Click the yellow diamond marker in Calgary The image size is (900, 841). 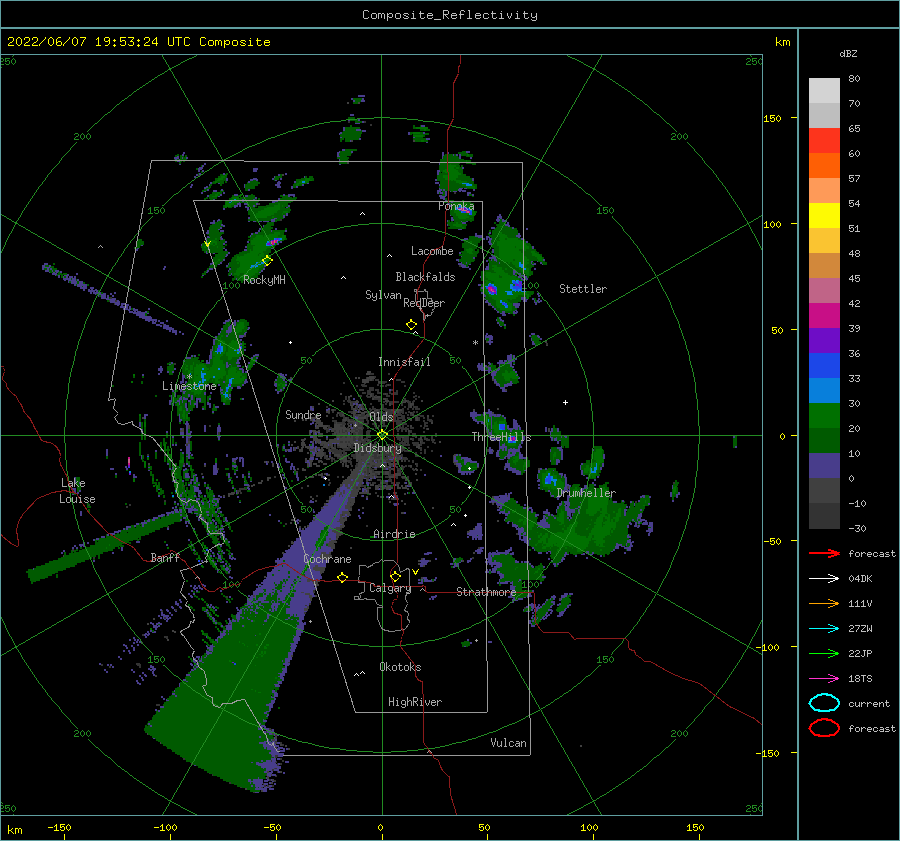(395, 576)
